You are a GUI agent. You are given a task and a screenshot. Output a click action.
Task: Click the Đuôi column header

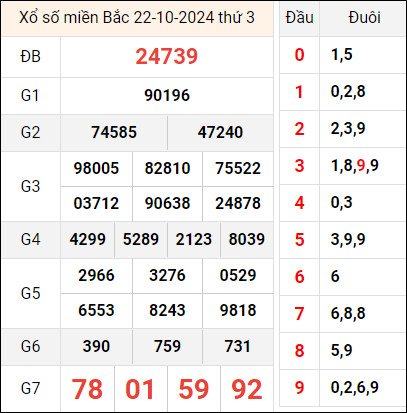364,18
